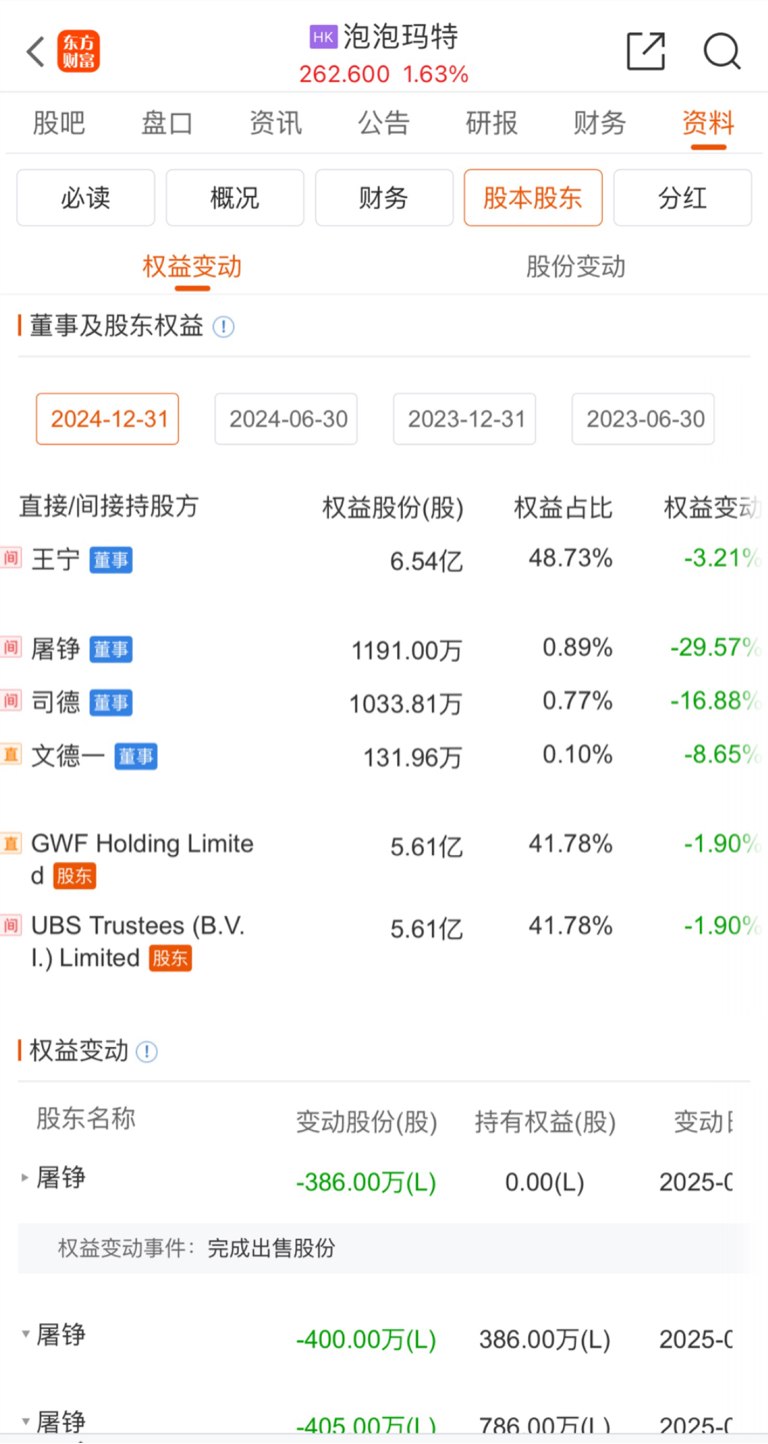Viewport: 768px width, 1444px height.
Task: Tap 董事 tag beside 司德
Action: coord(111,703)
